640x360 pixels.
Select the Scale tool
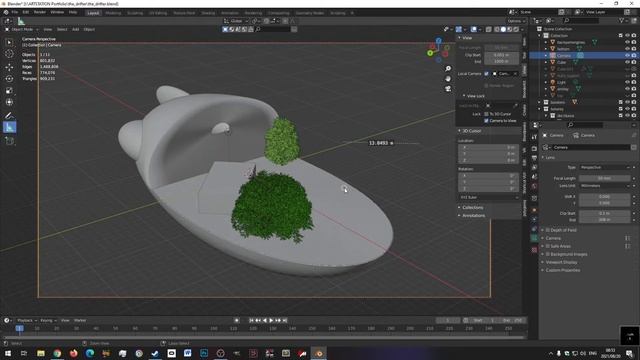(x=9, y=91)
